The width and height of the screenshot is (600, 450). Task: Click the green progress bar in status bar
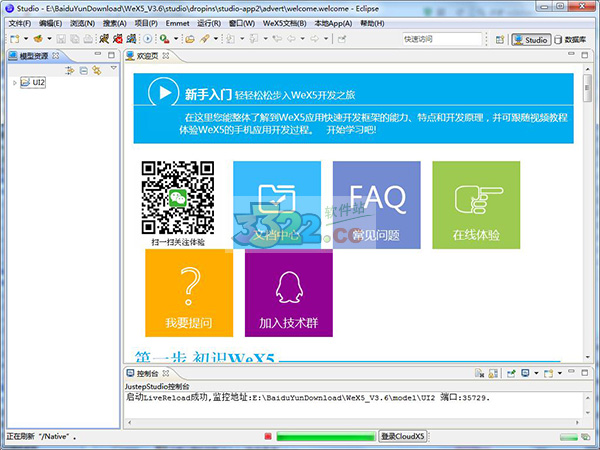click(x=325, y=437)
